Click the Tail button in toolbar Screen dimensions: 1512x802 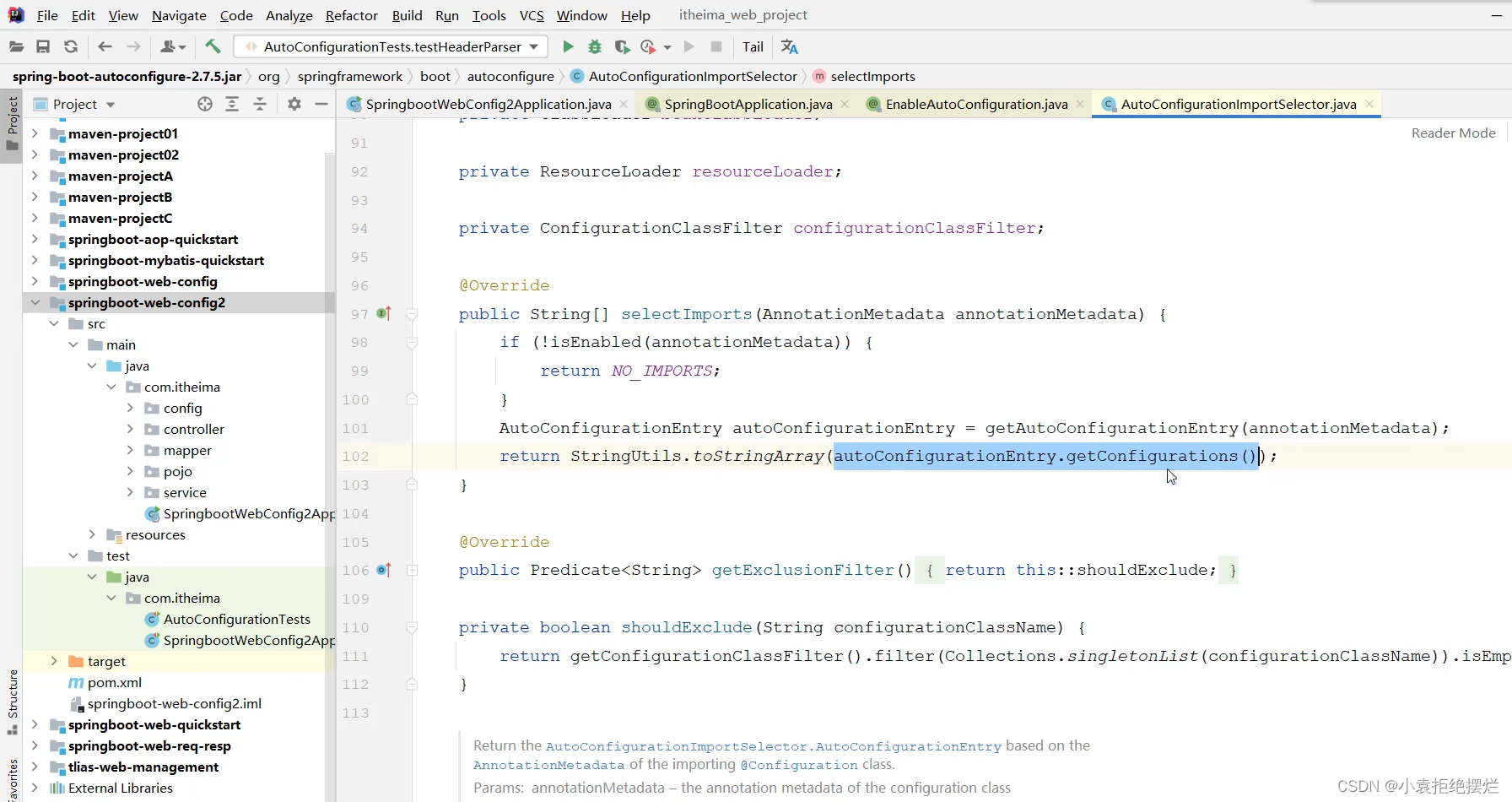(x=753, y=46)
